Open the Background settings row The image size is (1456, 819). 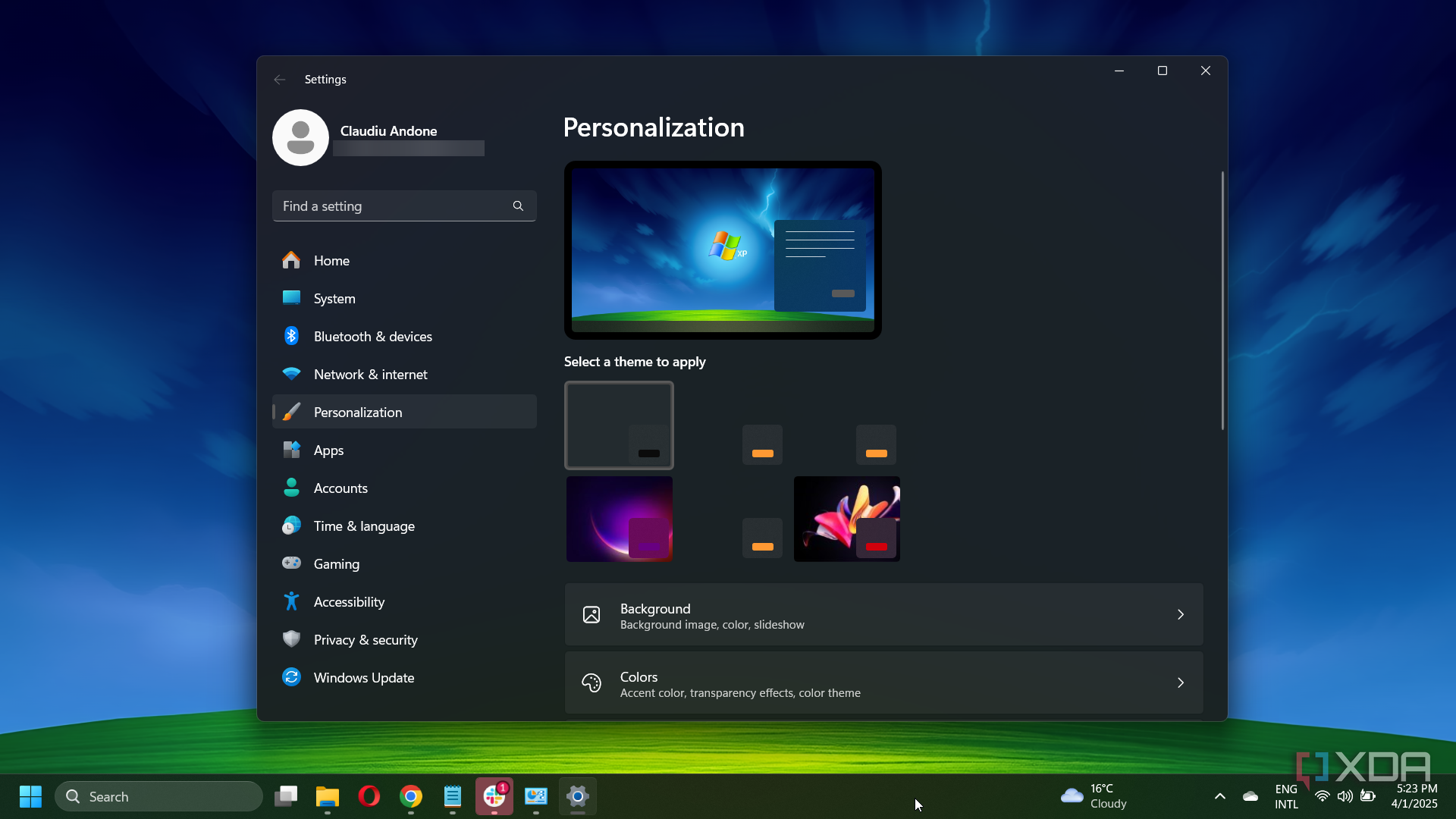click(x=883, y=615)
